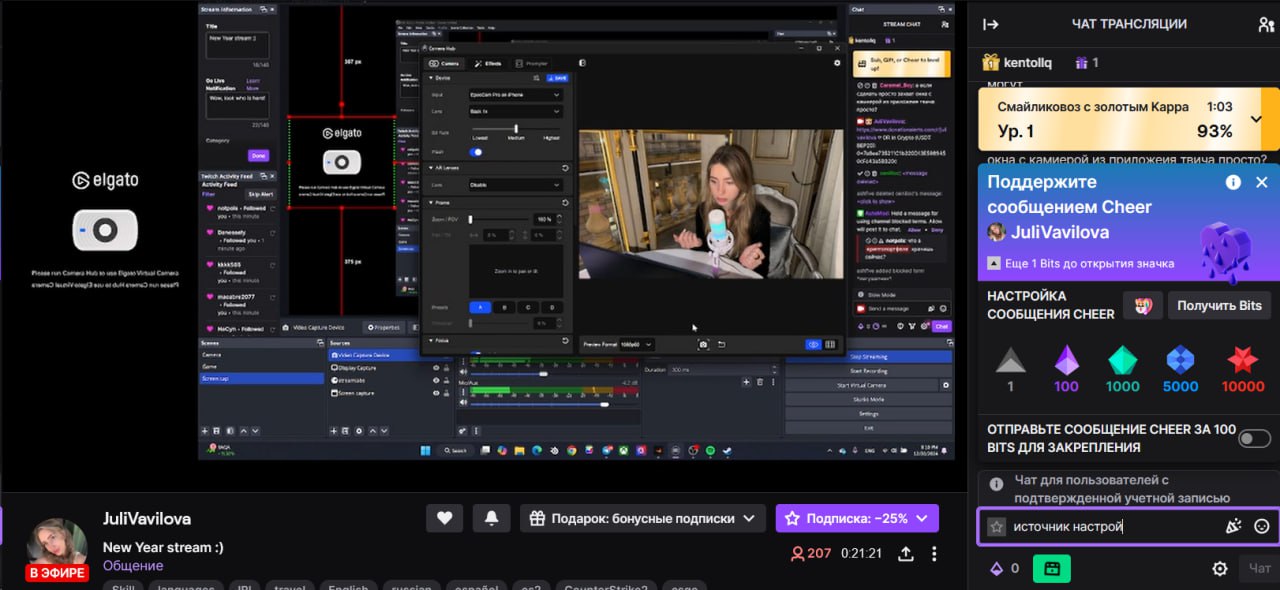Show info about Cheer support
The image size is (1280, 590).
(x=1233, y=182)
